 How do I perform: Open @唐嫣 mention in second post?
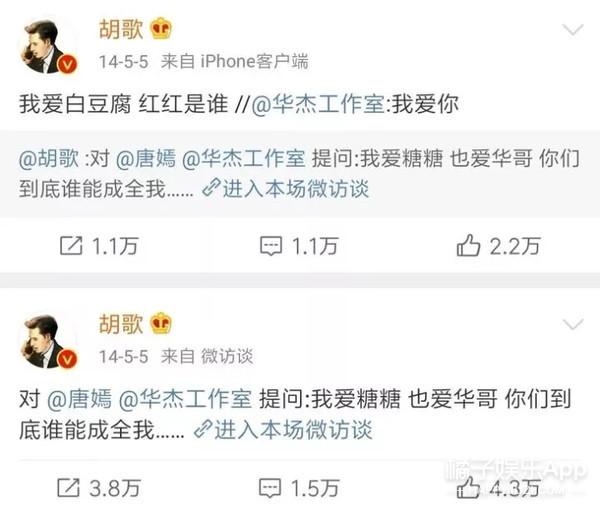[x=79, y=399]
